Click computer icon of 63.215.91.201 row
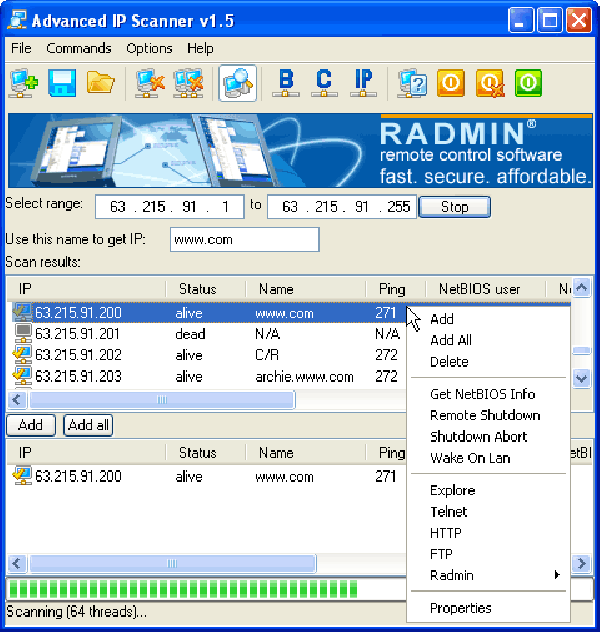Image resolution: width=600 pixels, height=632 pixels. pyautogui.click(x=23, y=334)
